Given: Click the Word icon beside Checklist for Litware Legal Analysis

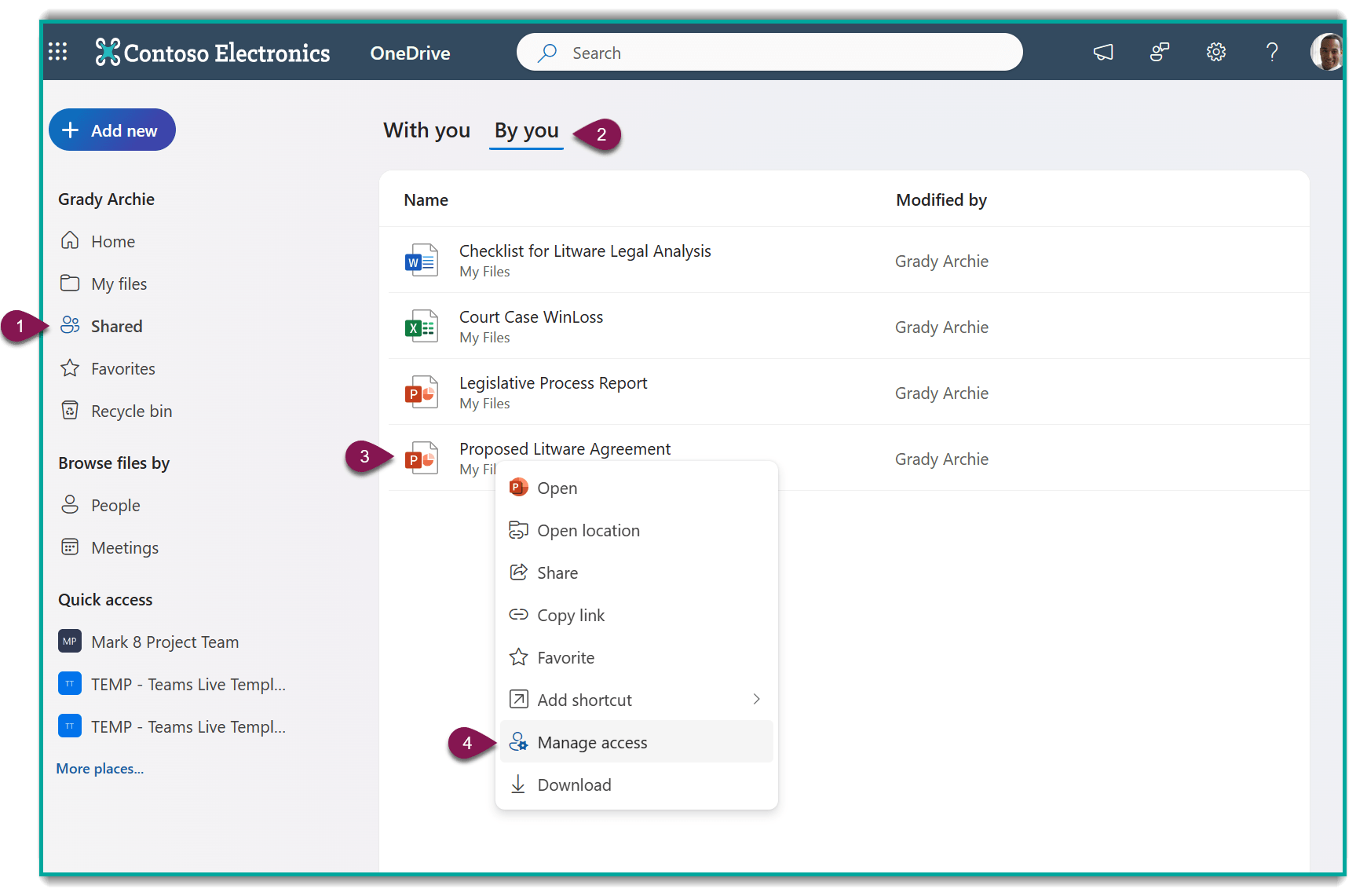Looking at the screenshot, I should [422, 260].
